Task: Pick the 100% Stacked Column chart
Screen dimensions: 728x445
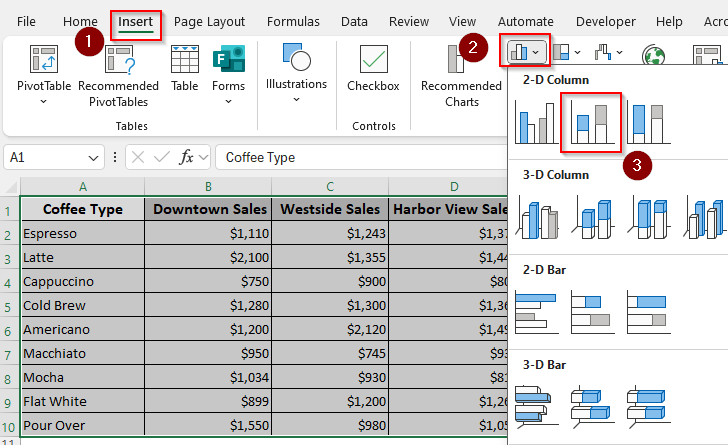Action: tap(647, 123)
